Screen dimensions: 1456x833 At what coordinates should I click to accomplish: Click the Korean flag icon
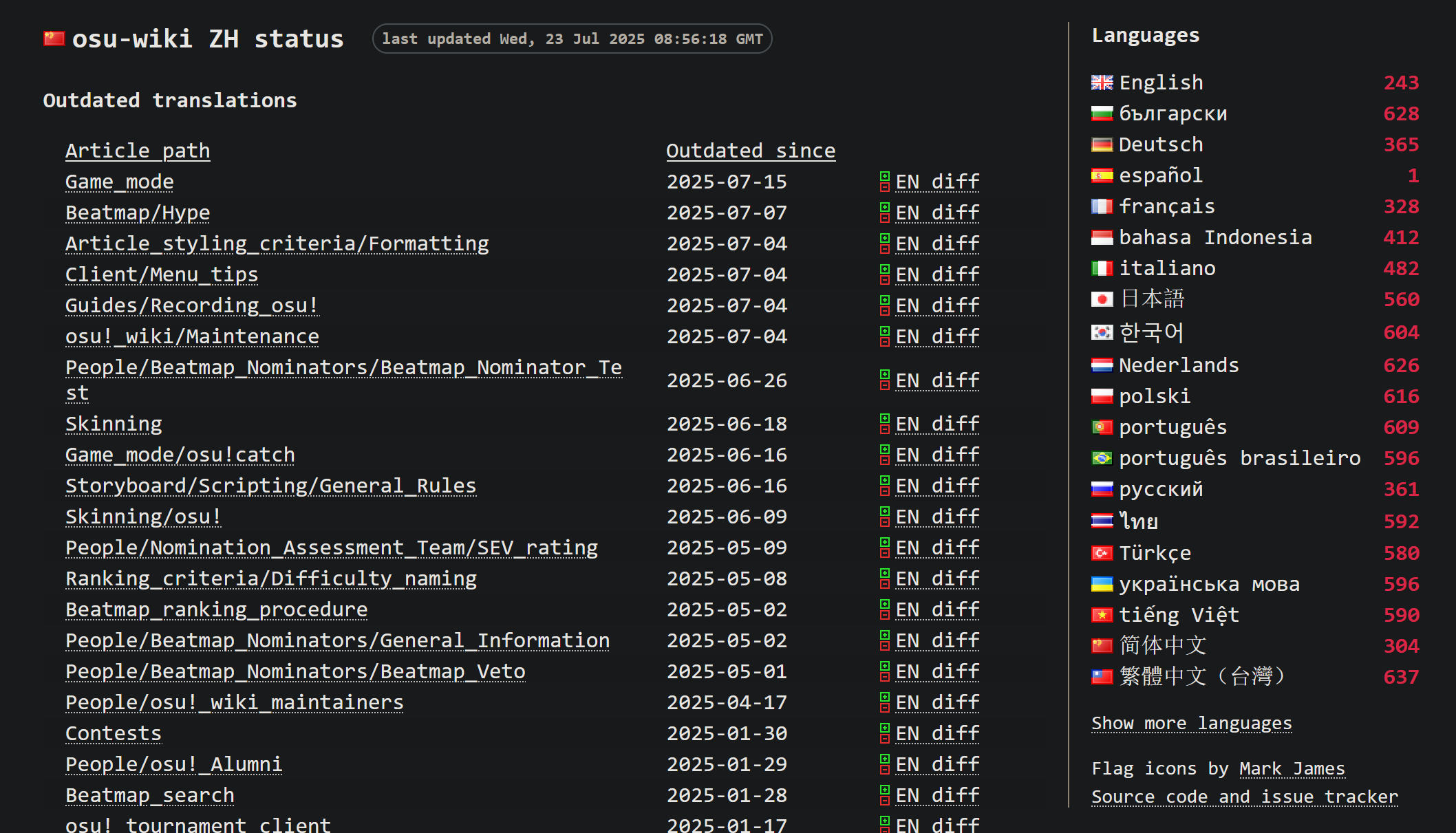click(1102, 332)
